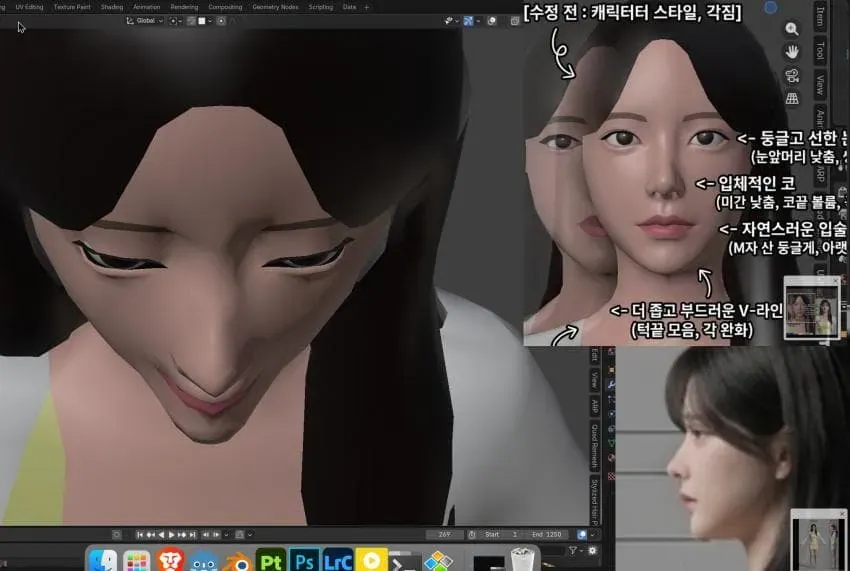
Task: Click Start frame field in timeline
Action: (x=502, y=535)
